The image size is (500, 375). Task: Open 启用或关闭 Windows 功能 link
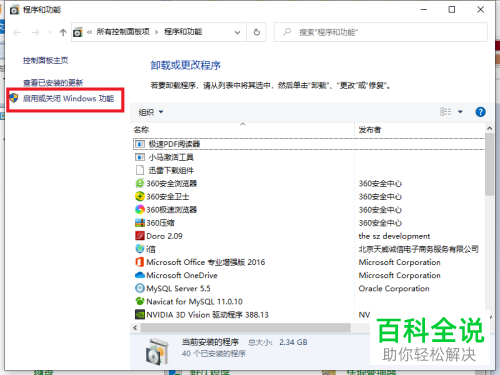click(x=68, y=98)
